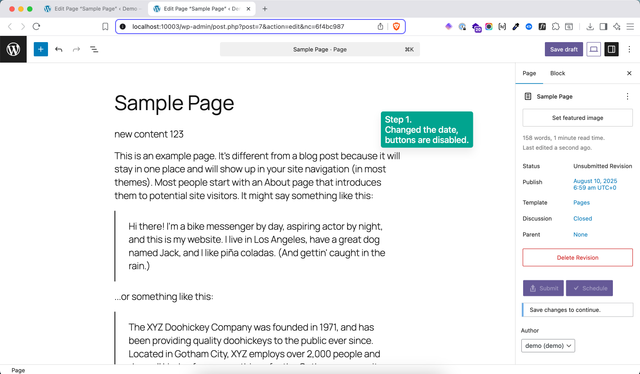Toggle the settings sidebar panel icon
640x374 pixels.
point(611,49)
